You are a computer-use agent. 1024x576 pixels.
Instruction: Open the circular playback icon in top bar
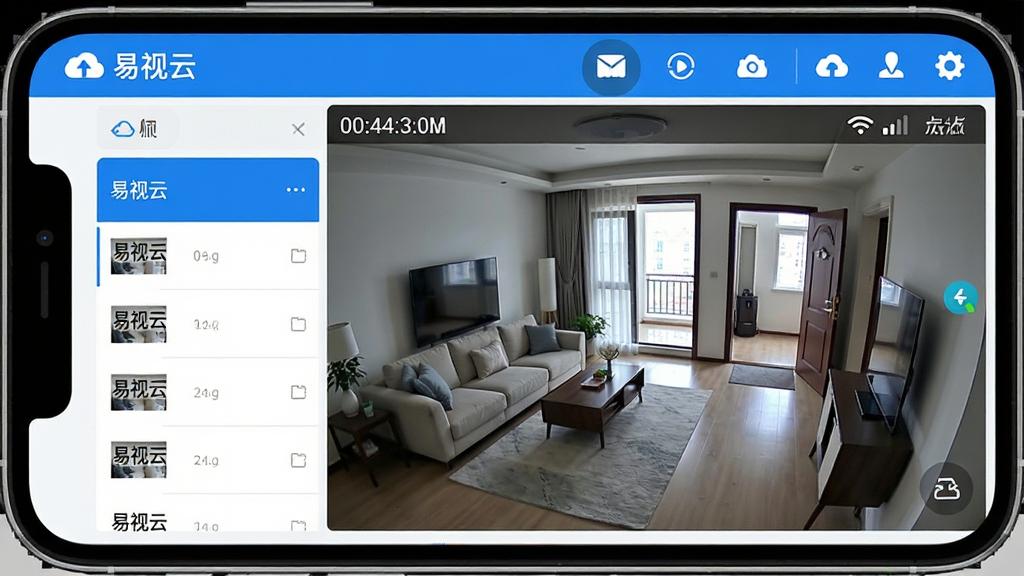pyautogui.click(x=680, y=67)
